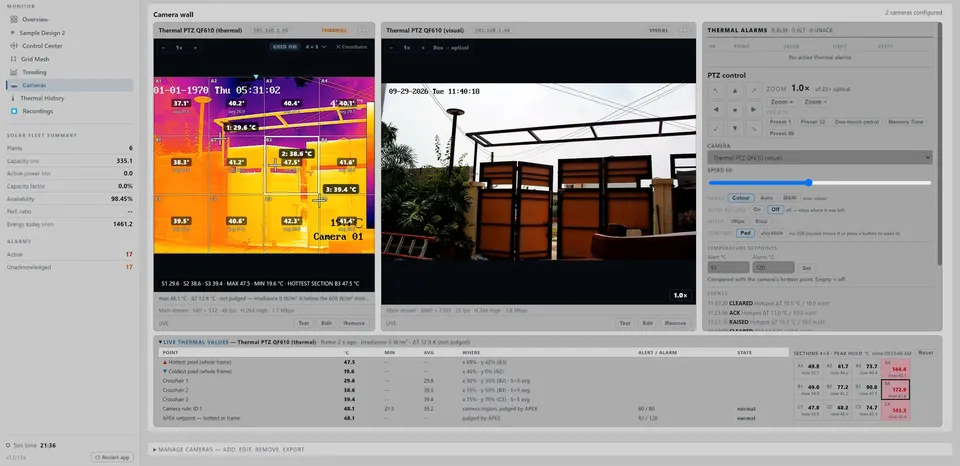960x466 pixels.
Task: Pan PTZ camera right
Action: [754, 110]
